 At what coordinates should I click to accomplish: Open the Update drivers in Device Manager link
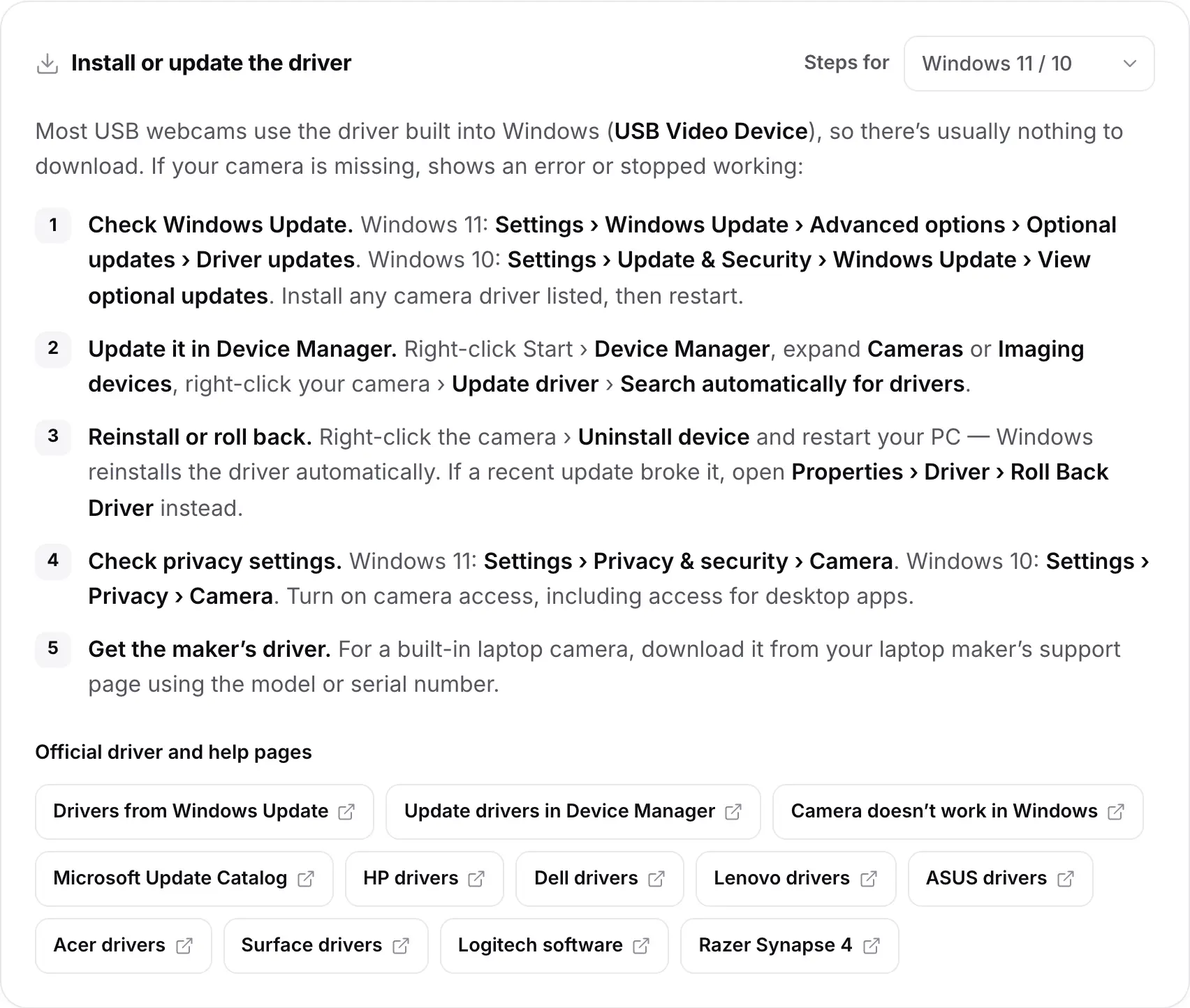573,811
